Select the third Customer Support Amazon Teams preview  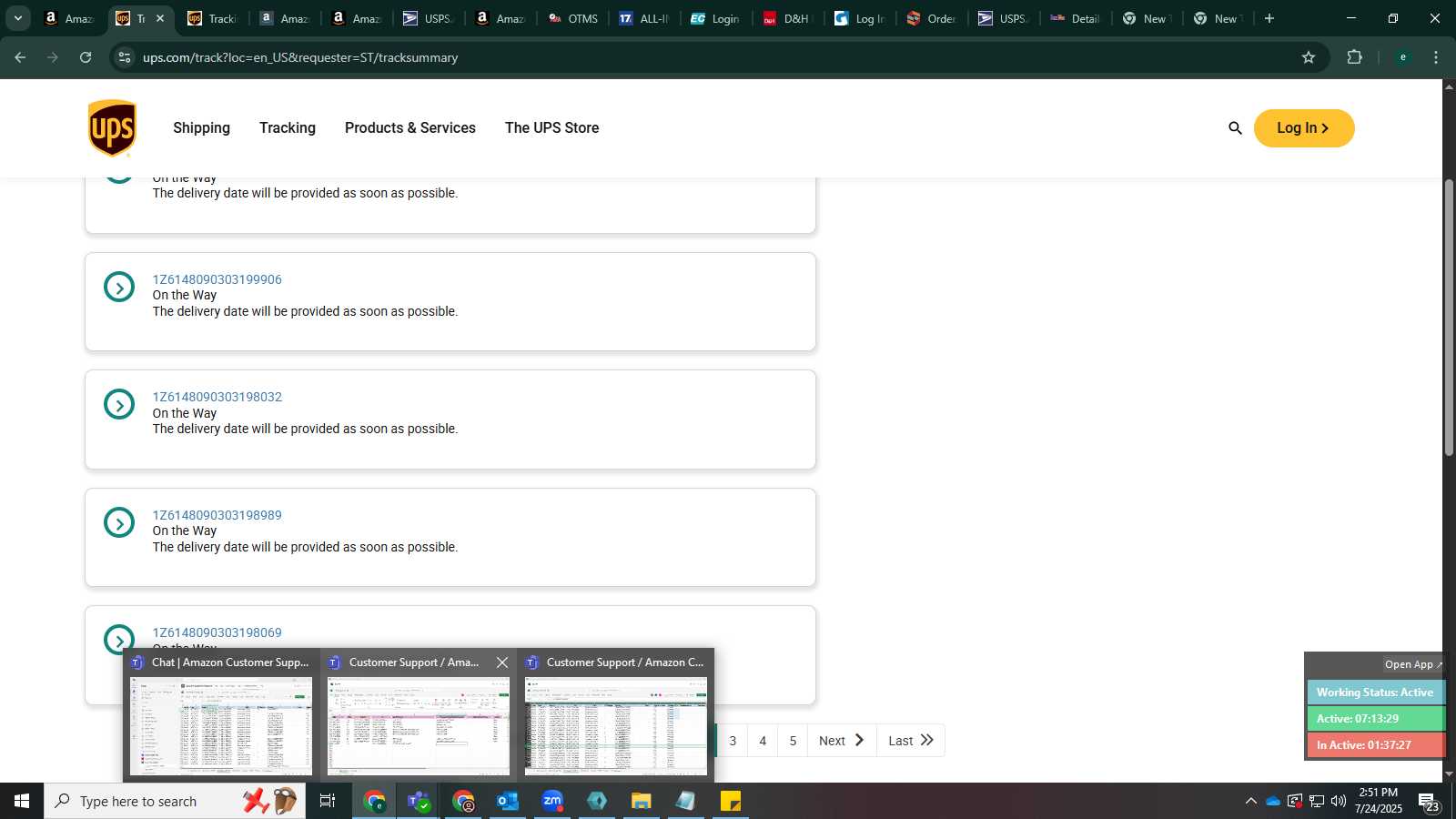coord(615,715)
